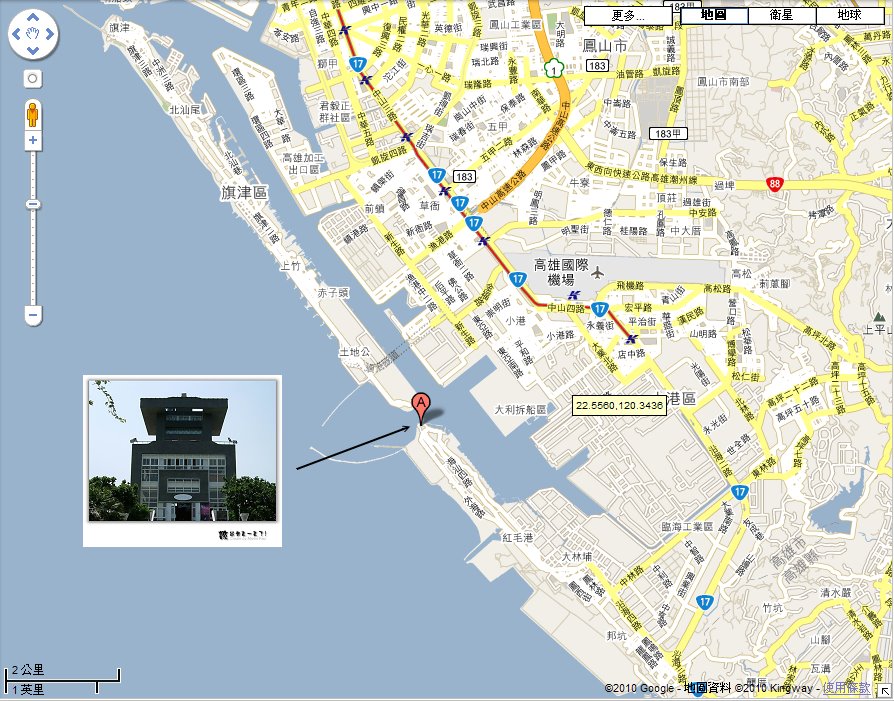894x701 pixels.
Task: Switch to 地球 earth view
Action: (849, 15)
